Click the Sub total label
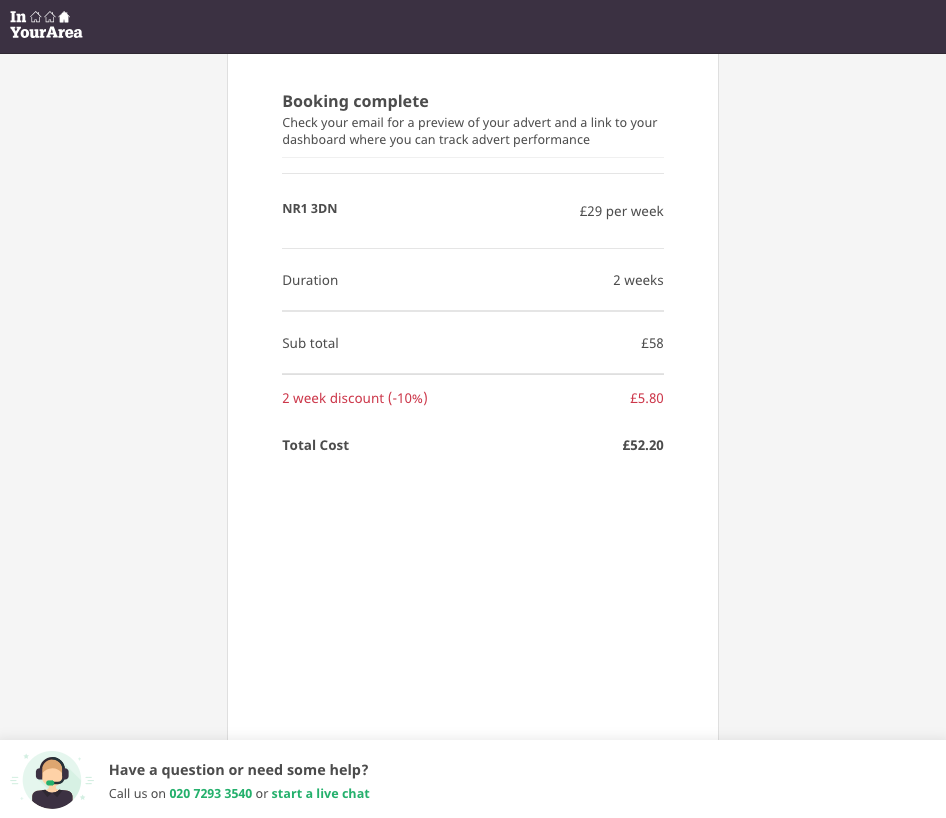The width and height of the screenshot is (946, 818). pyautogui.click(x=310, y=343)
